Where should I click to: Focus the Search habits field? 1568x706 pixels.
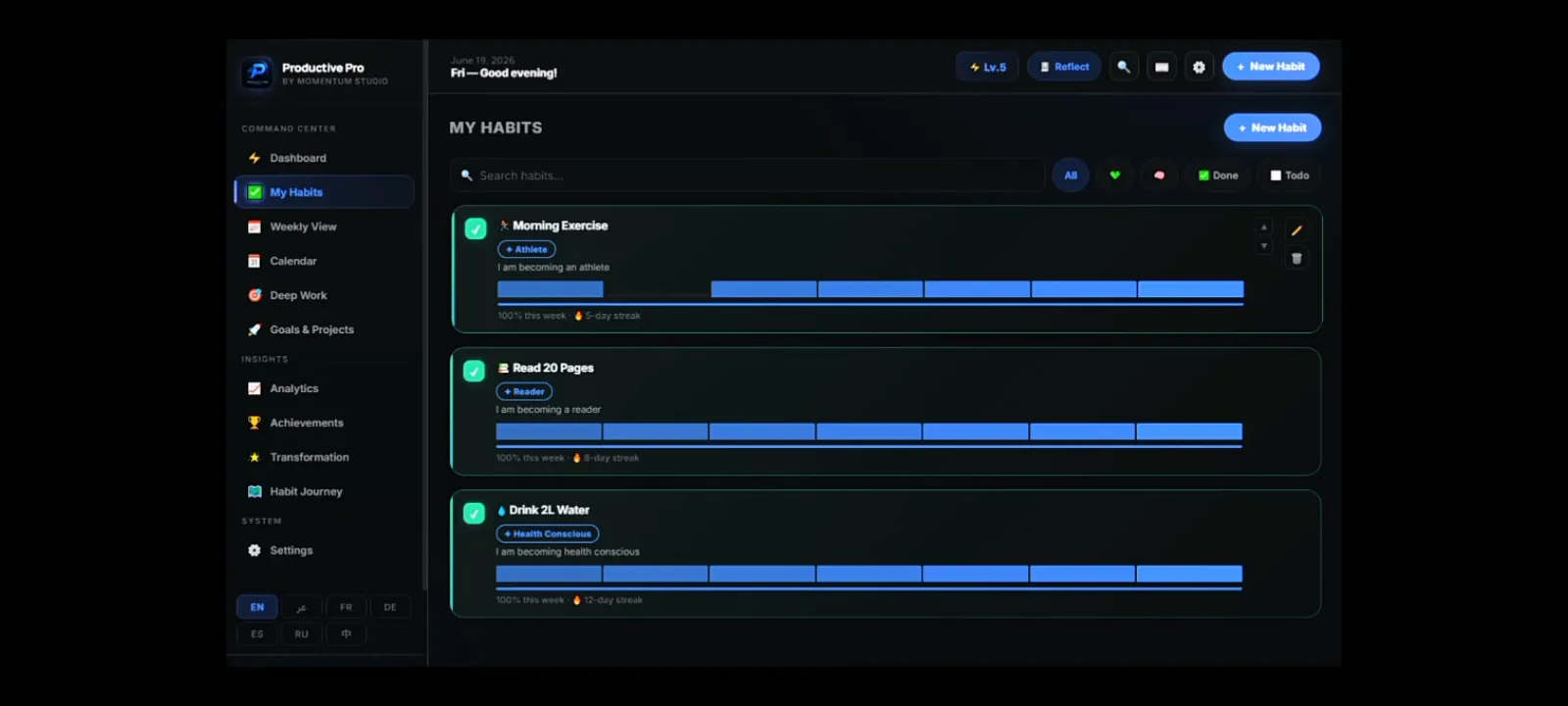click(x=747, y=176)
